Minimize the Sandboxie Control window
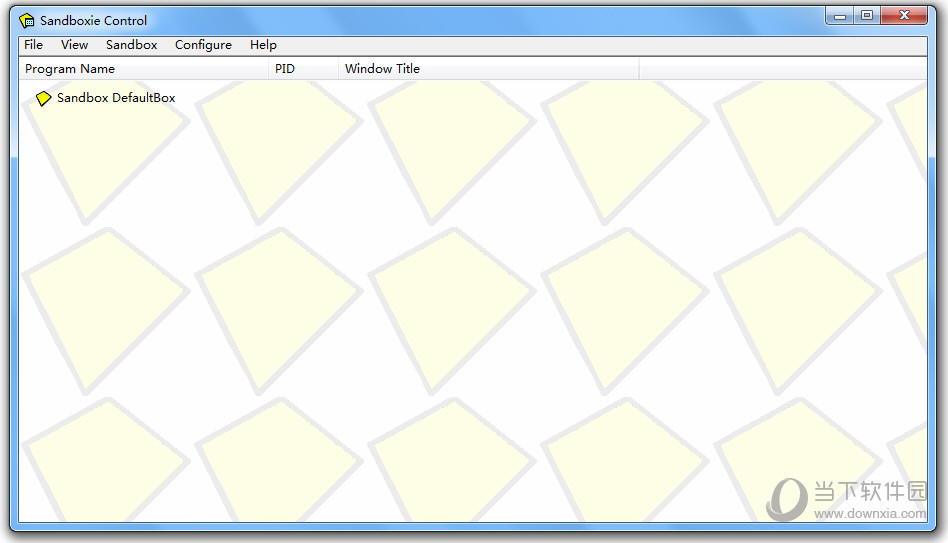Screen dimensions: 948x543 click(840, 16)
